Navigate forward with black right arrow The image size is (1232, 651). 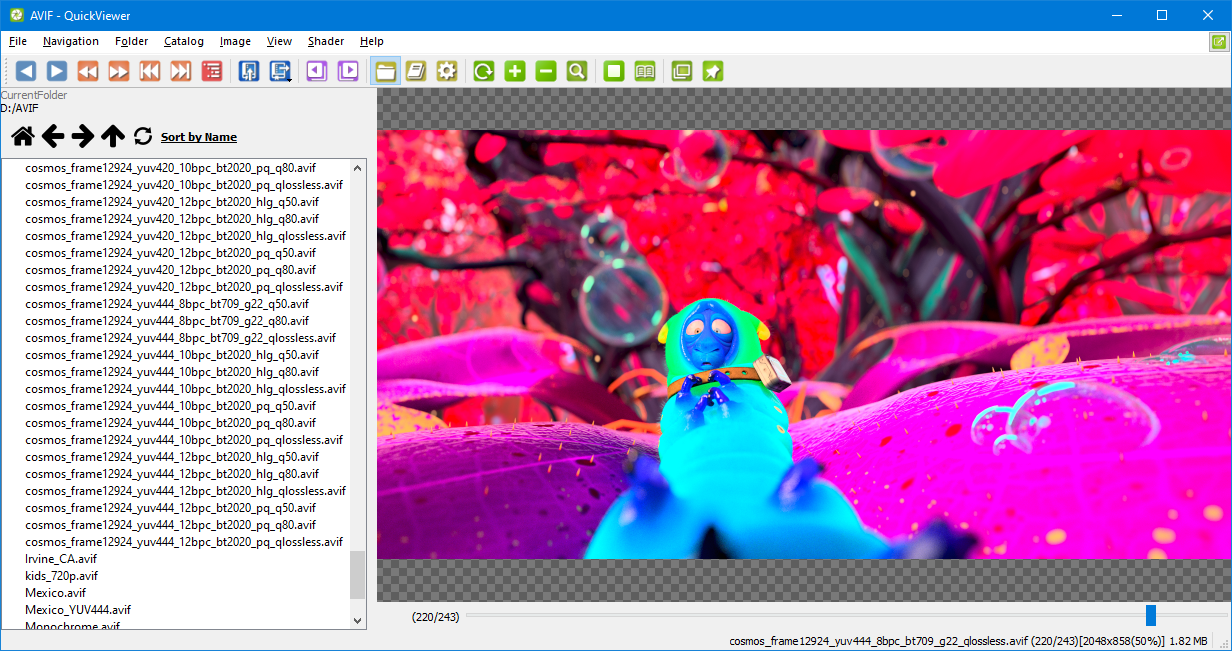[83, 136]
